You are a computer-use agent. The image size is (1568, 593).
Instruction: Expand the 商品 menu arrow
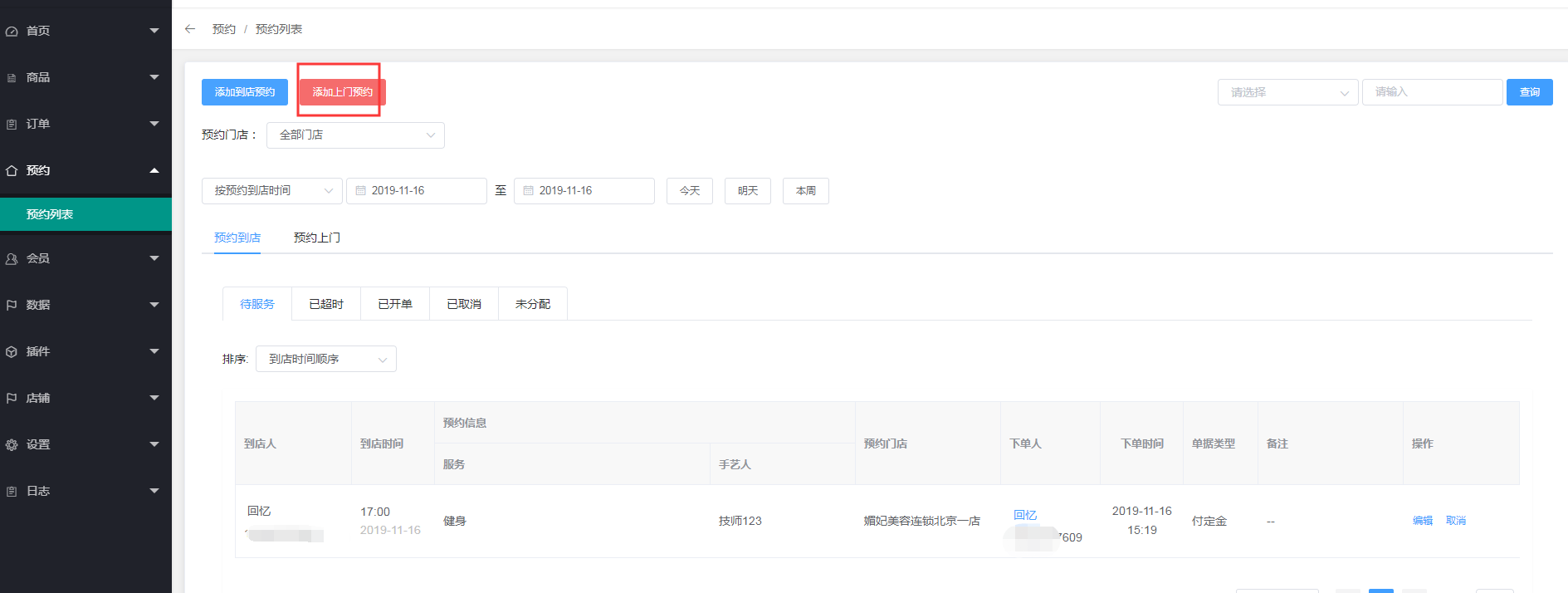click(154, 77)
